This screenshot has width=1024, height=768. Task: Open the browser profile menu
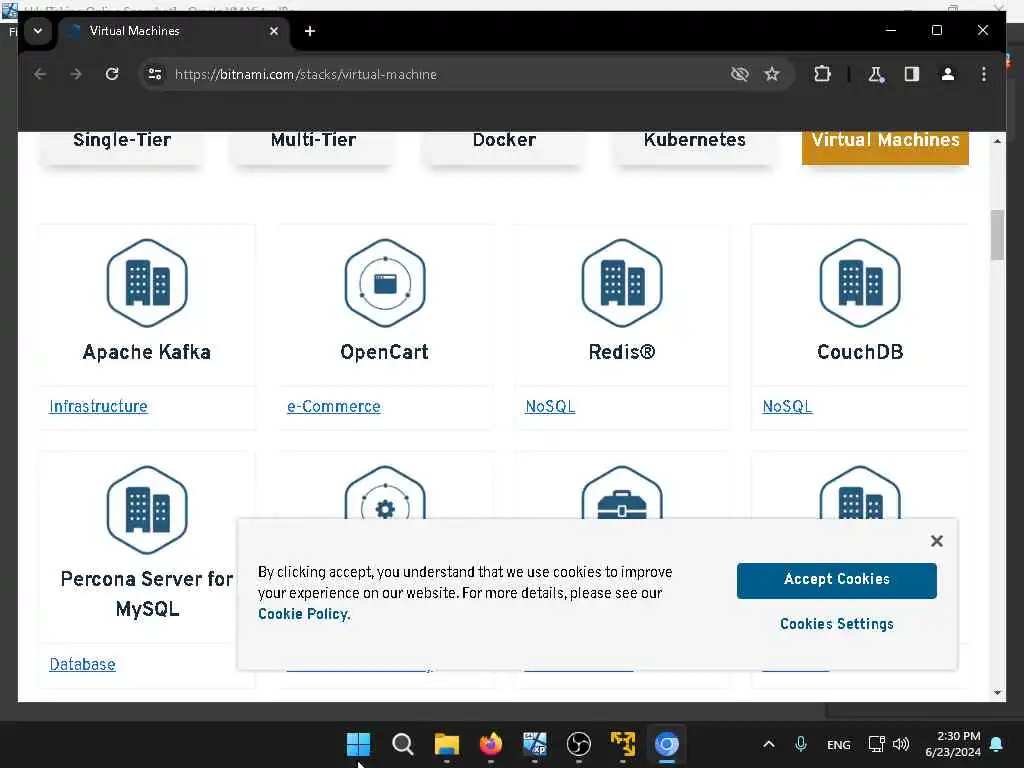[948, 74]
